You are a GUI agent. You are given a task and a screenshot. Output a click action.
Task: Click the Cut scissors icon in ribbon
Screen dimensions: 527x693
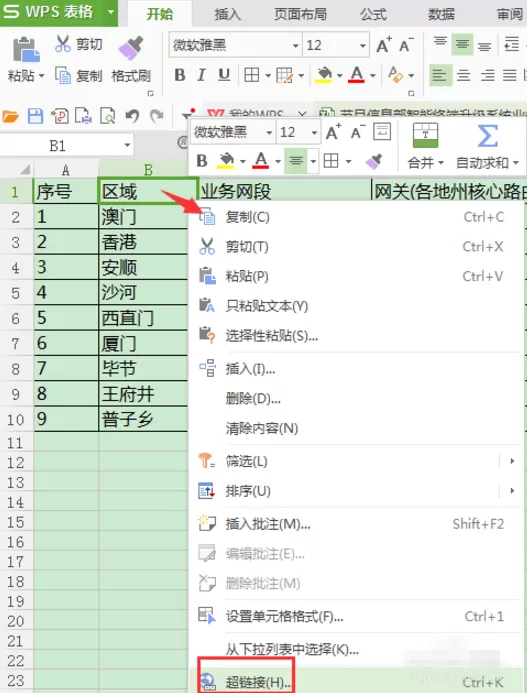coord(63,44)
